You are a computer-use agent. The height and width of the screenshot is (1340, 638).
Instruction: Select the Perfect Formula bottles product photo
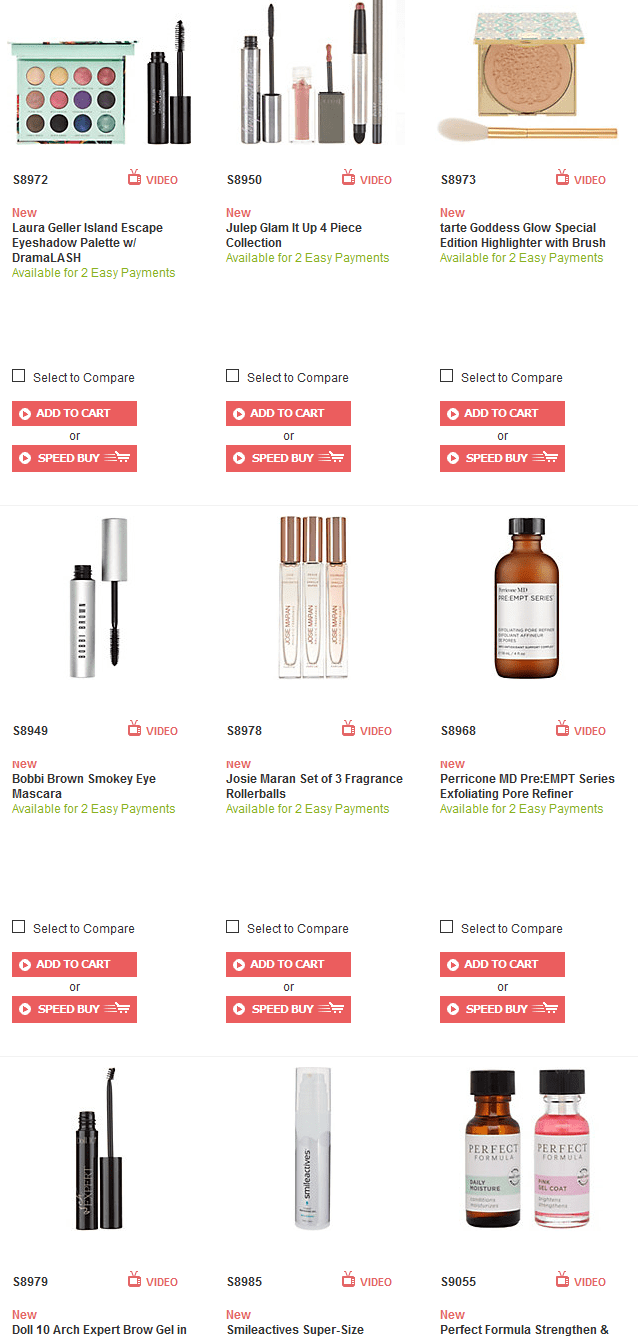(x=527, y=1149)
